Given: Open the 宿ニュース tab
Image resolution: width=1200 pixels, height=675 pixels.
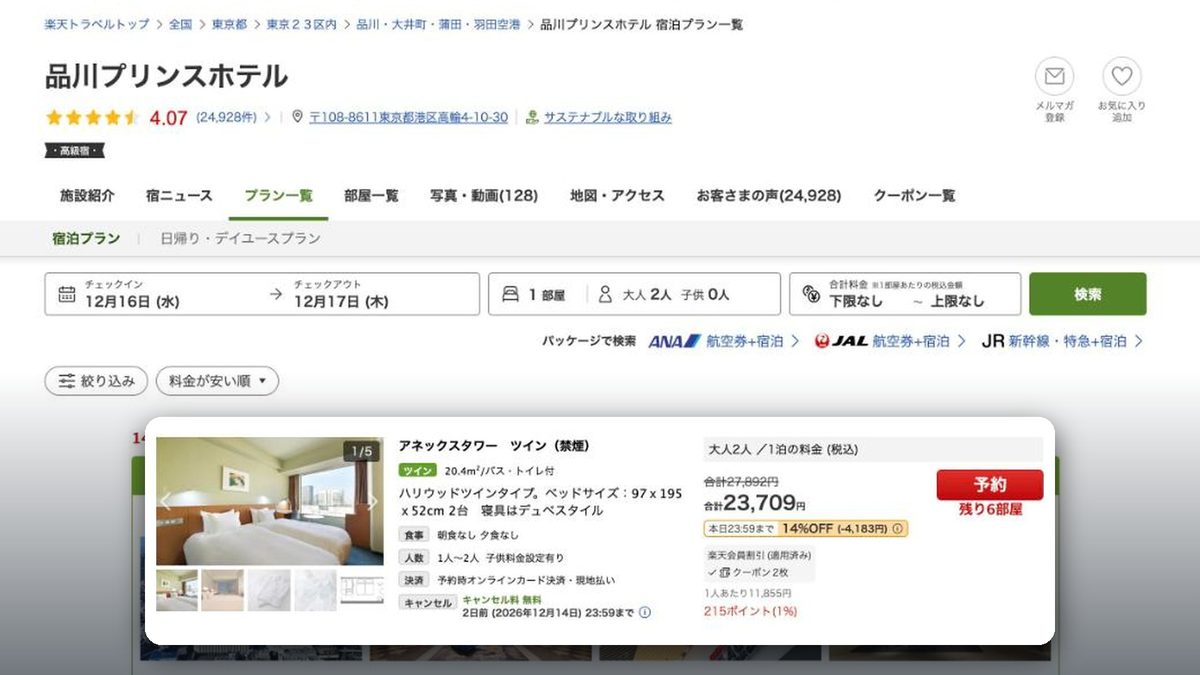Looking at the screenshot, I should click(x=179, y=196).
